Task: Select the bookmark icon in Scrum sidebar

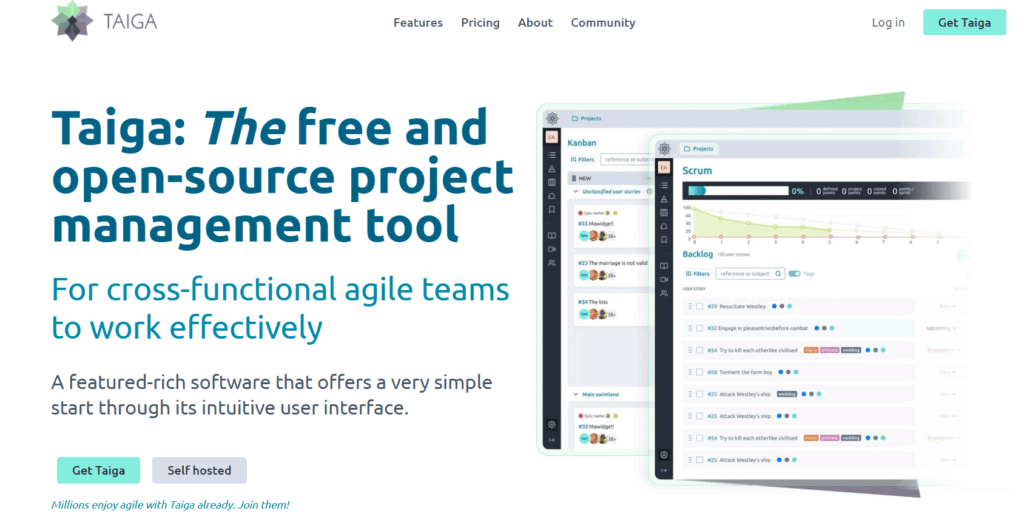Action: click(x=663, y=240)
